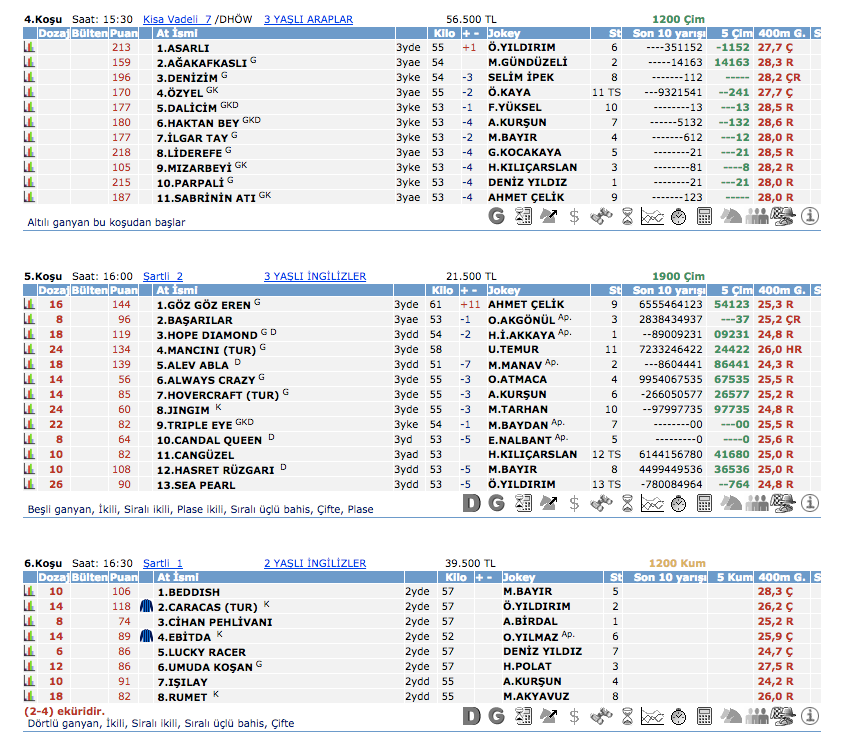The image size is (849, 742).
Task: Click the stopwatch icon under race 6
Action: [x=679, y=717]
